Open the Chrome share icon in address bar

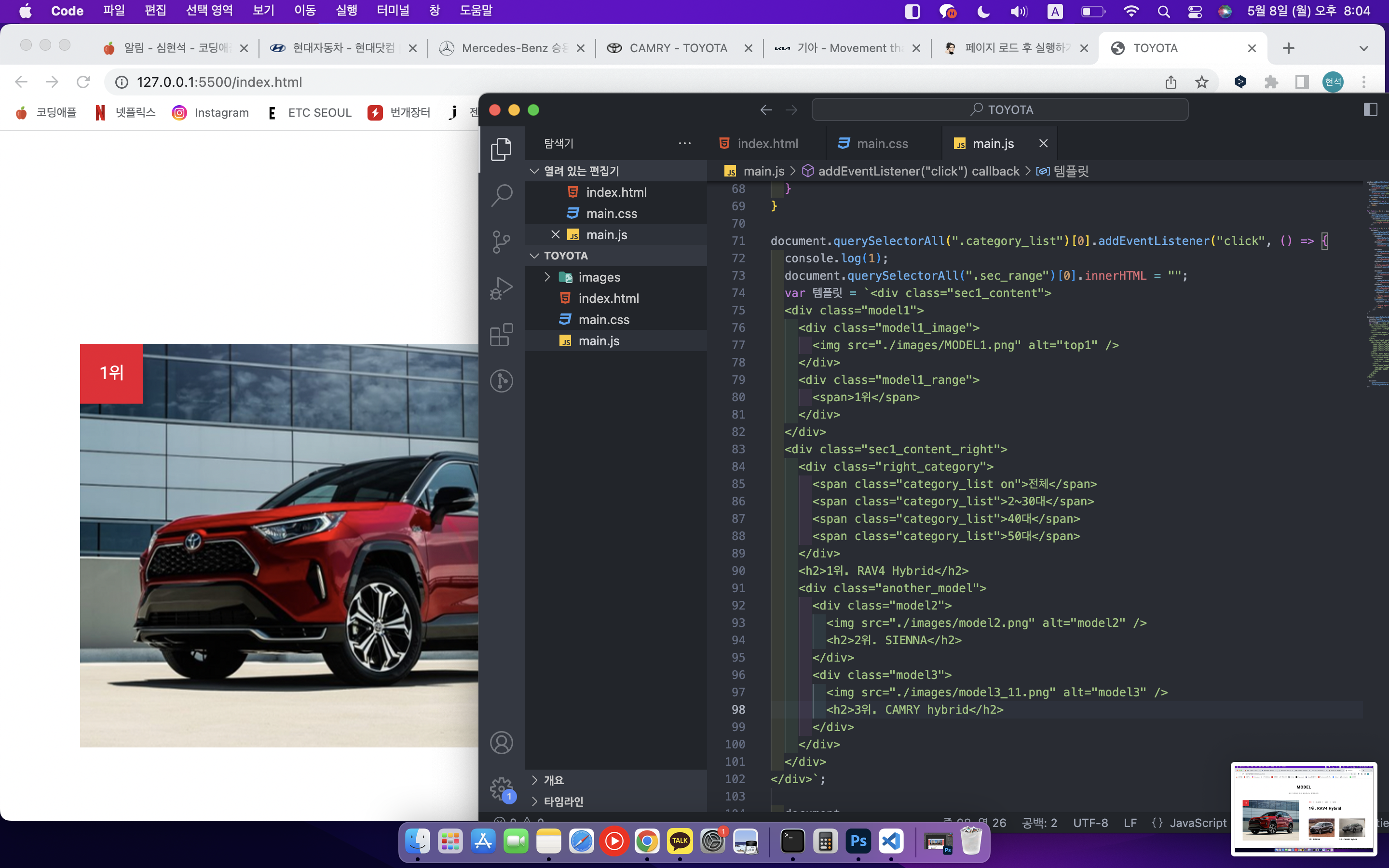click(x=1171, y=82)
